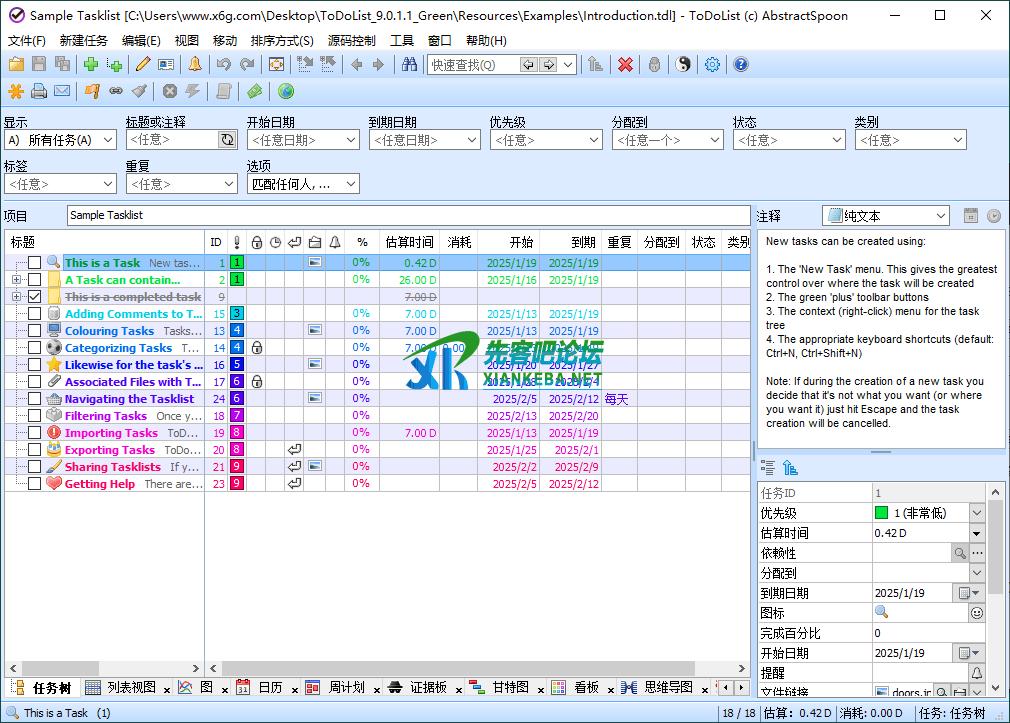Open the 纯文本 comments format dropdown
The image size is (1010, 723).
(886, 216)
